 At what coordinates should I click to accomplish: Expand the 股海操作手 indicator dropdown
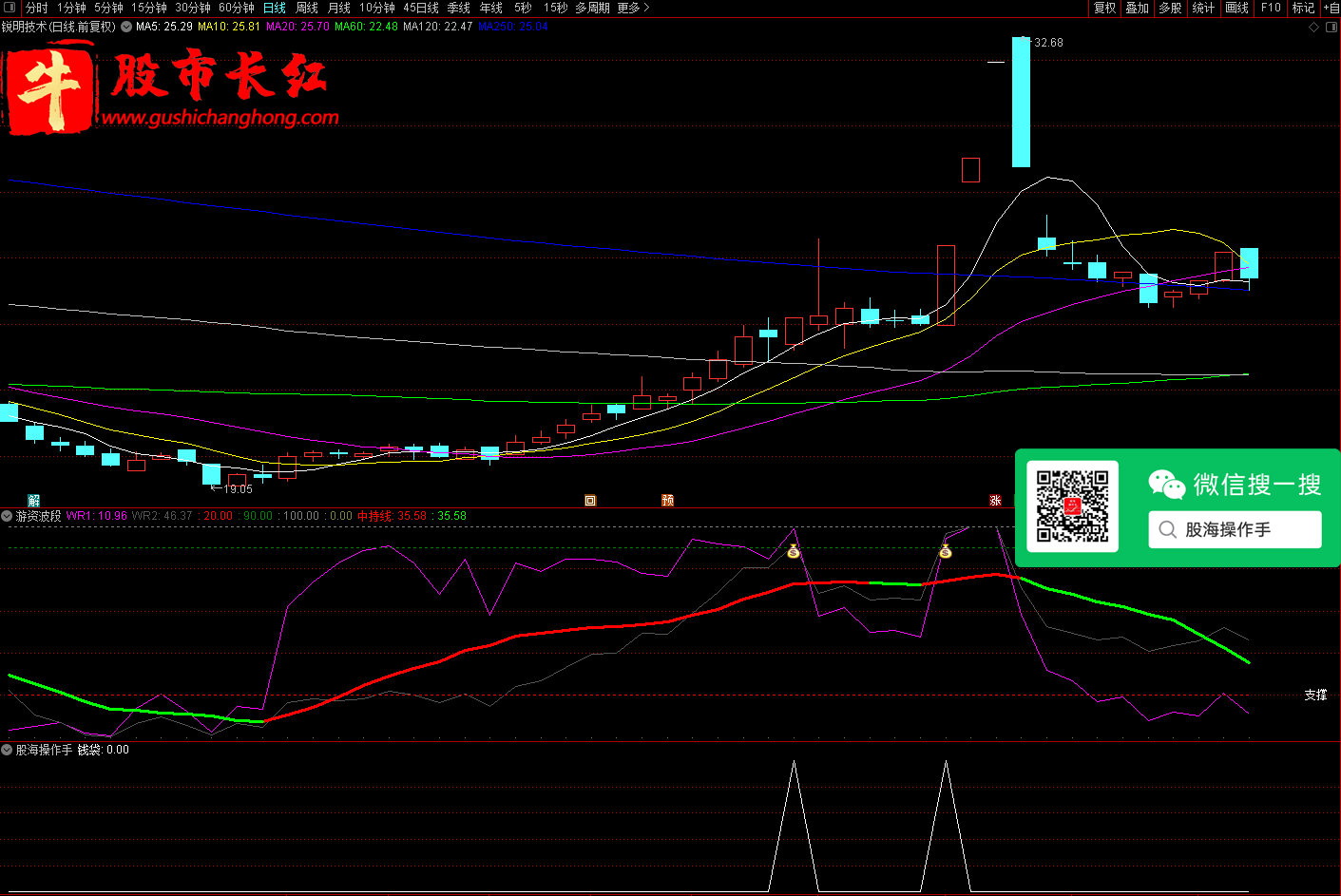[8, 750]
